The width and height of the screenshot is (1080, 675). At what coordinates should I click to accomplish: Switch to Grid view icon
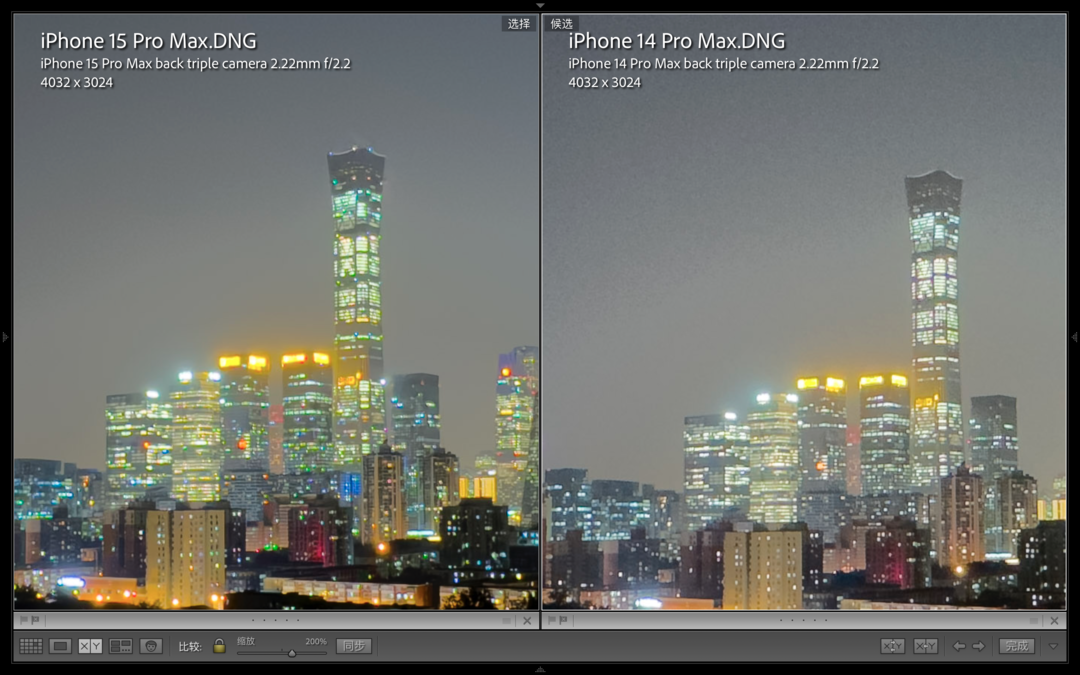tap(31, 646)
